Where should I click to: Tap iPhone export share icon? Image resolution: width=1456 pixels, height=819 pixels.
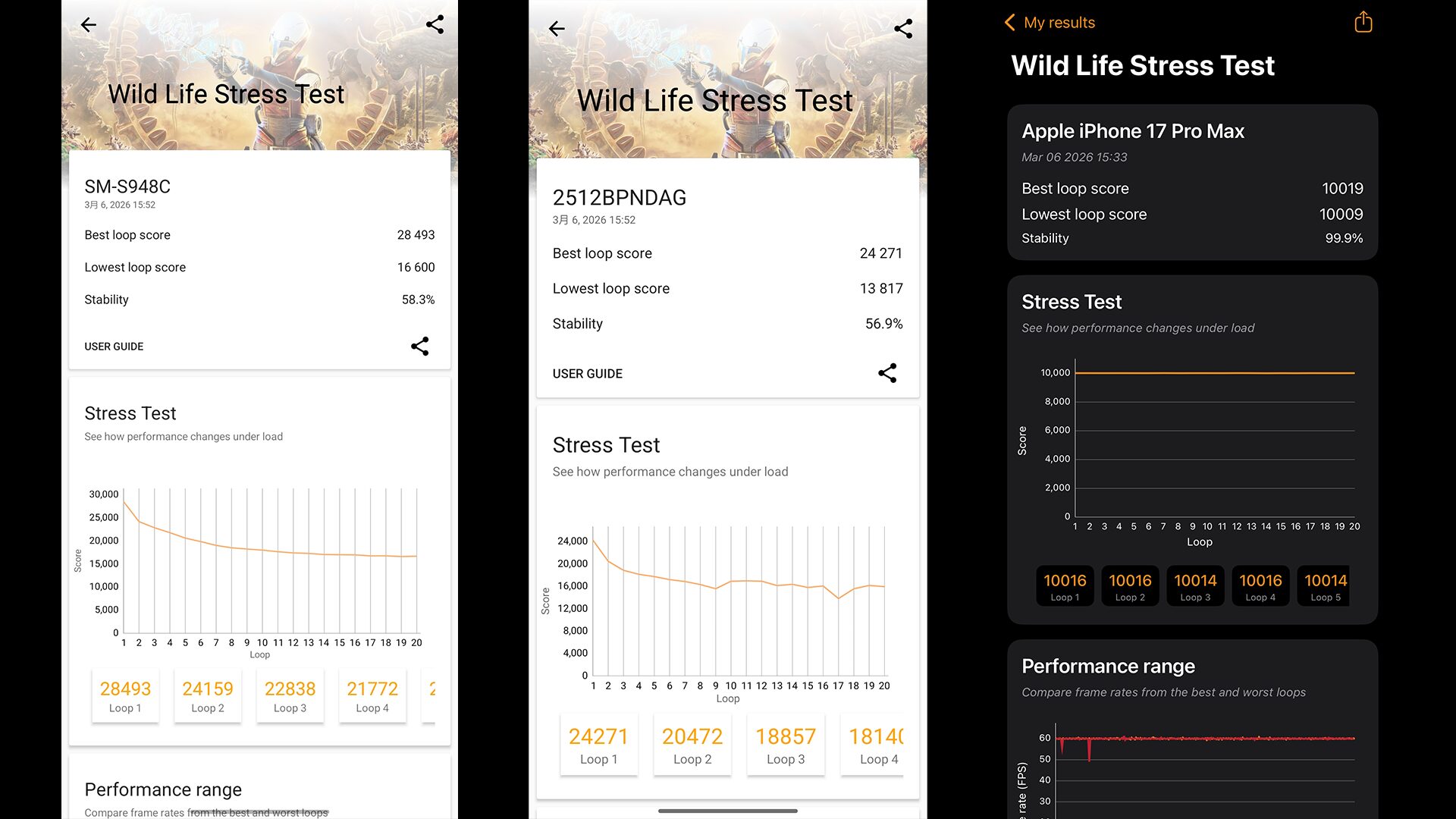(1363, 22)
